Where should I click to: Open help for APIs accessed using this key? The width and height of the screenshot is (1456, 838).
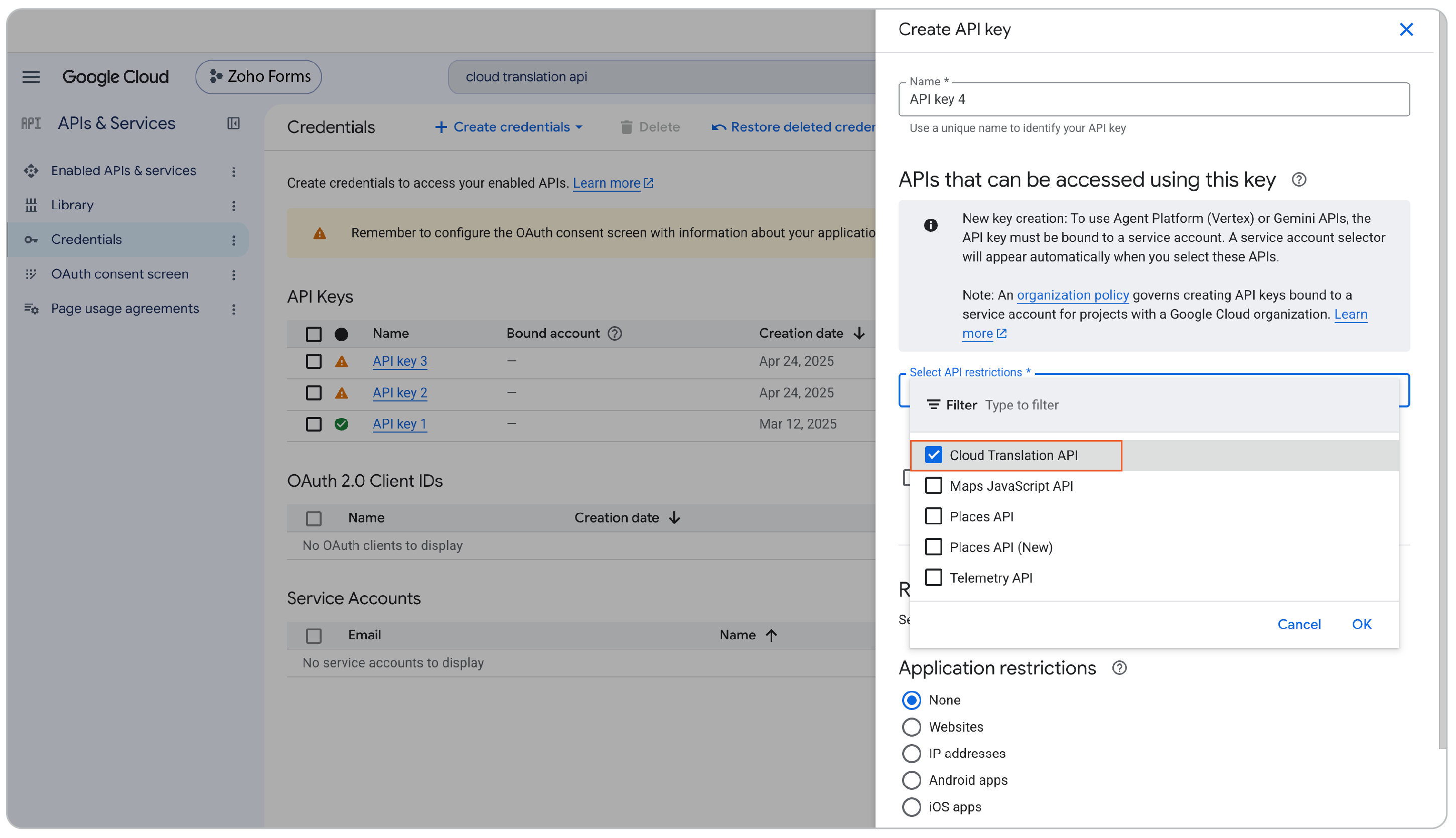coord(1298,180)
